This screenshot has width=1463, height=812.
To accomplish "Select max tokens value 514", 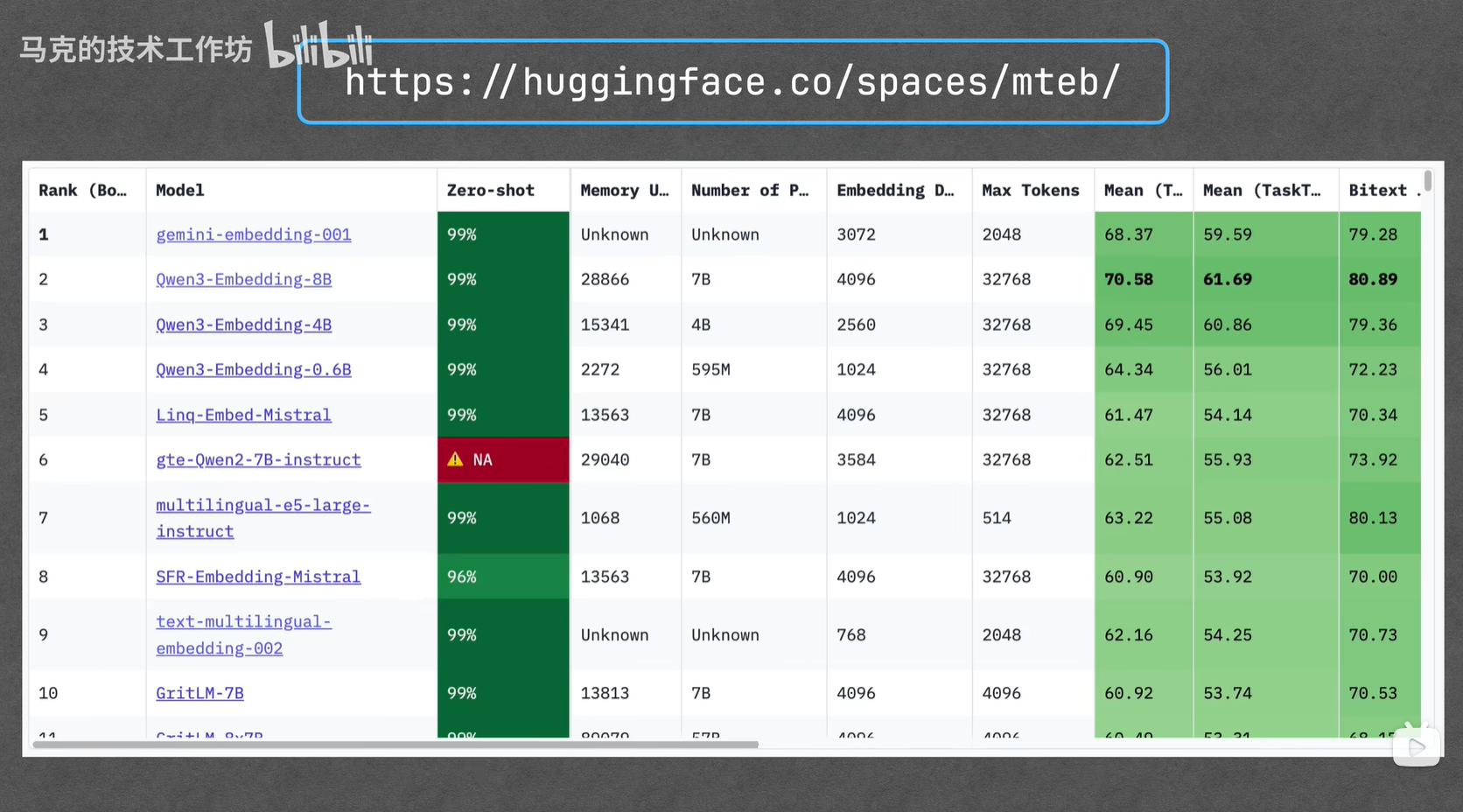I will click(997, 518).
